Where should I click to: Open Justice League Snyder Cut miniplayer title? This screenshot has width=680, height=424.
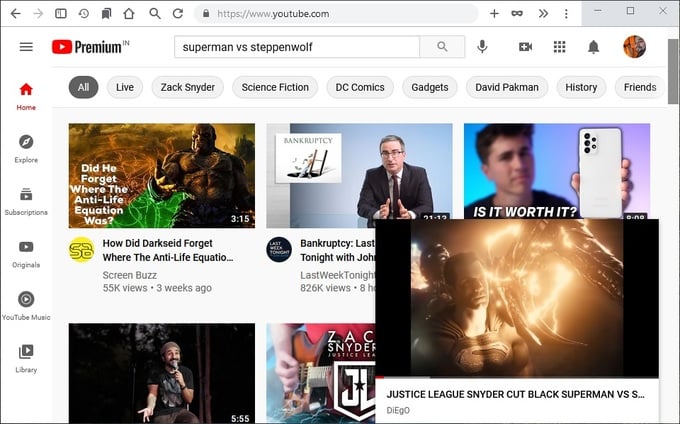click(516, 394)
